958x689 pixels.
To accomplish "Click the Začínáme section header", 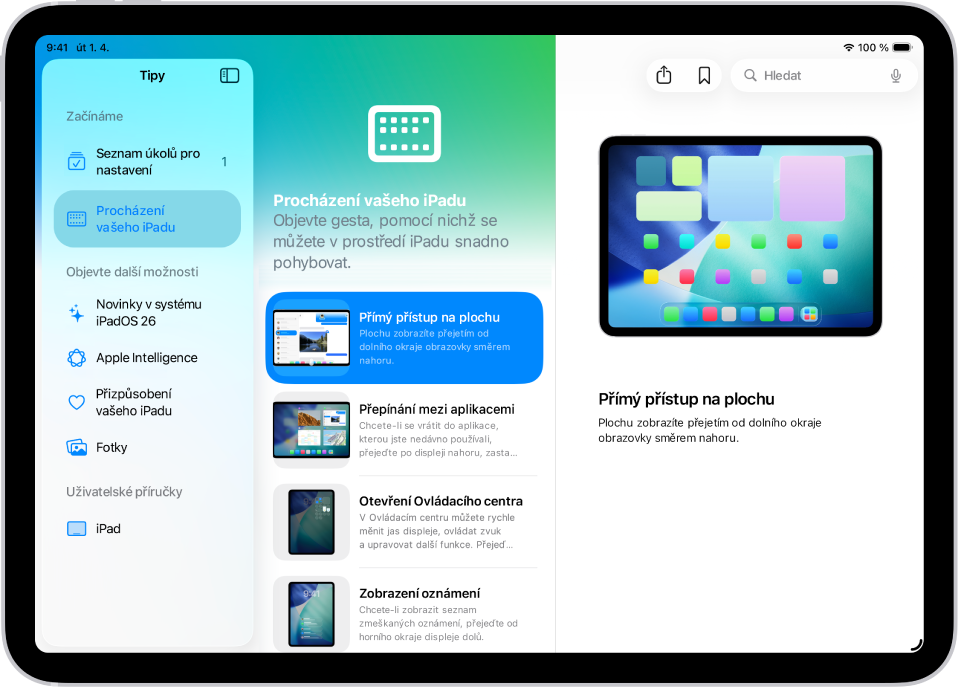I will 95,116.
